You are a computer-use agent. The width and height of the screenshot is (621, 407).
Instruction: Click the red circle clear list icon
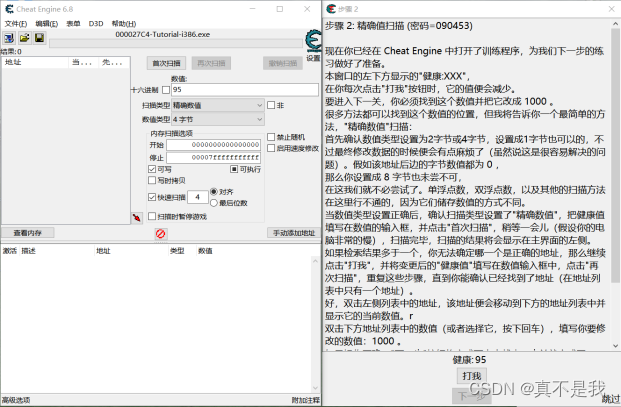(x=160, y=234)
